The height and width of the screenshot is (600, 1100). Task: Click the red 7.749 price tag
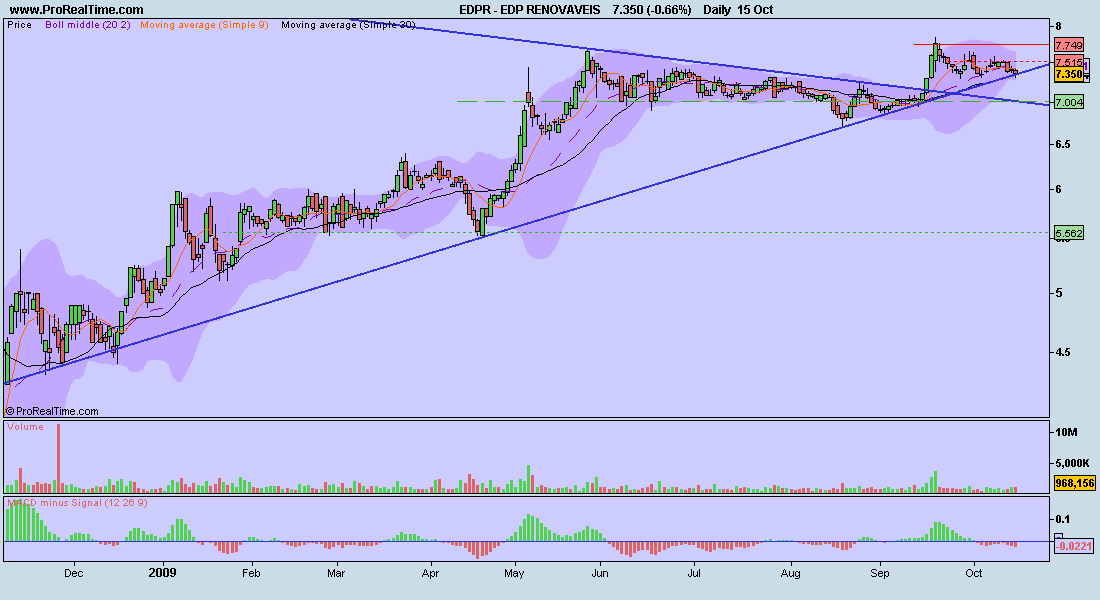coord(1069,45)
